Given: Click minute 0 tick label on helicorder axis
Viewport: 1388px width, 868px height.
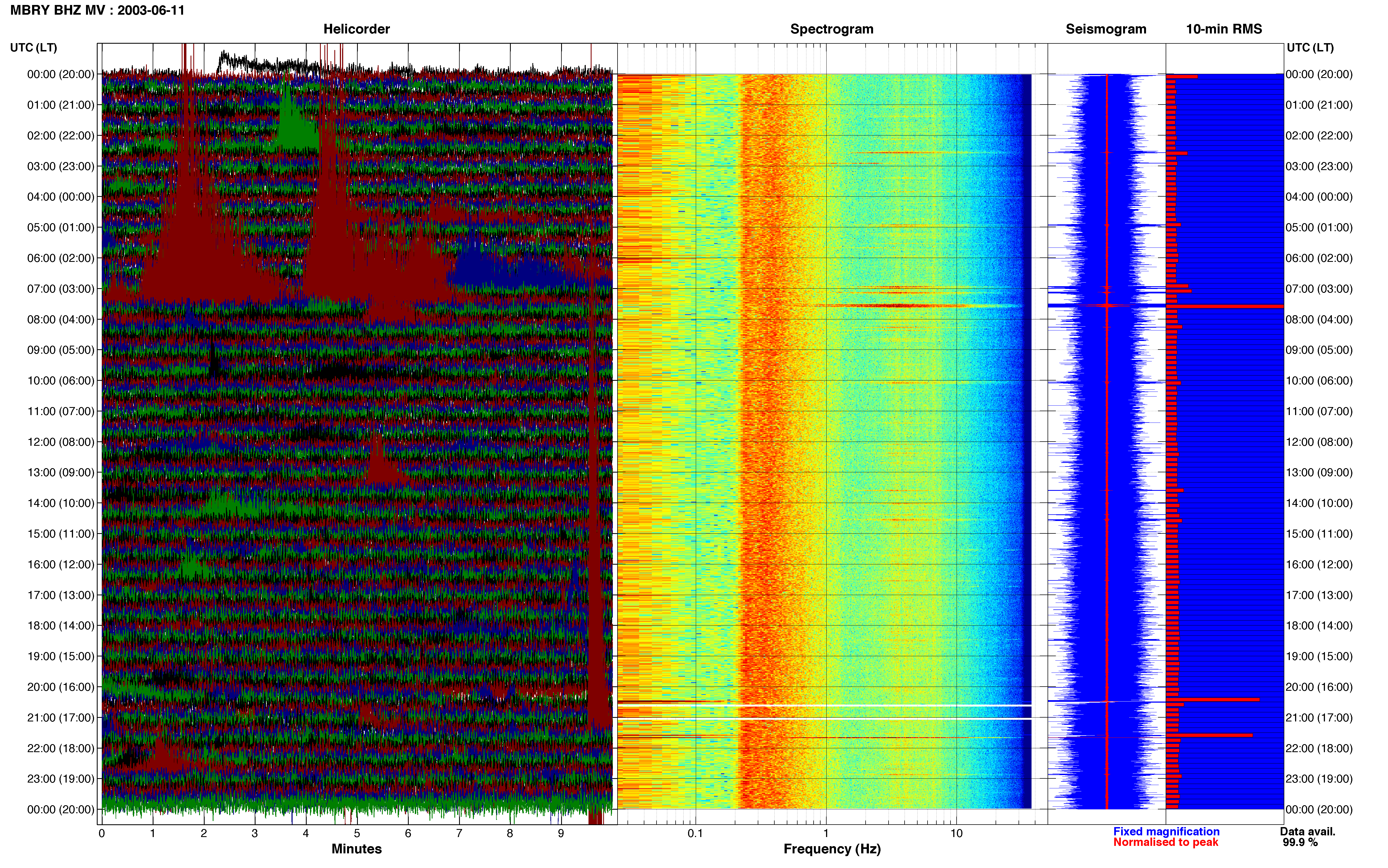Looking at the screenshot, I should pyautogui.click(x=101, y=833).
